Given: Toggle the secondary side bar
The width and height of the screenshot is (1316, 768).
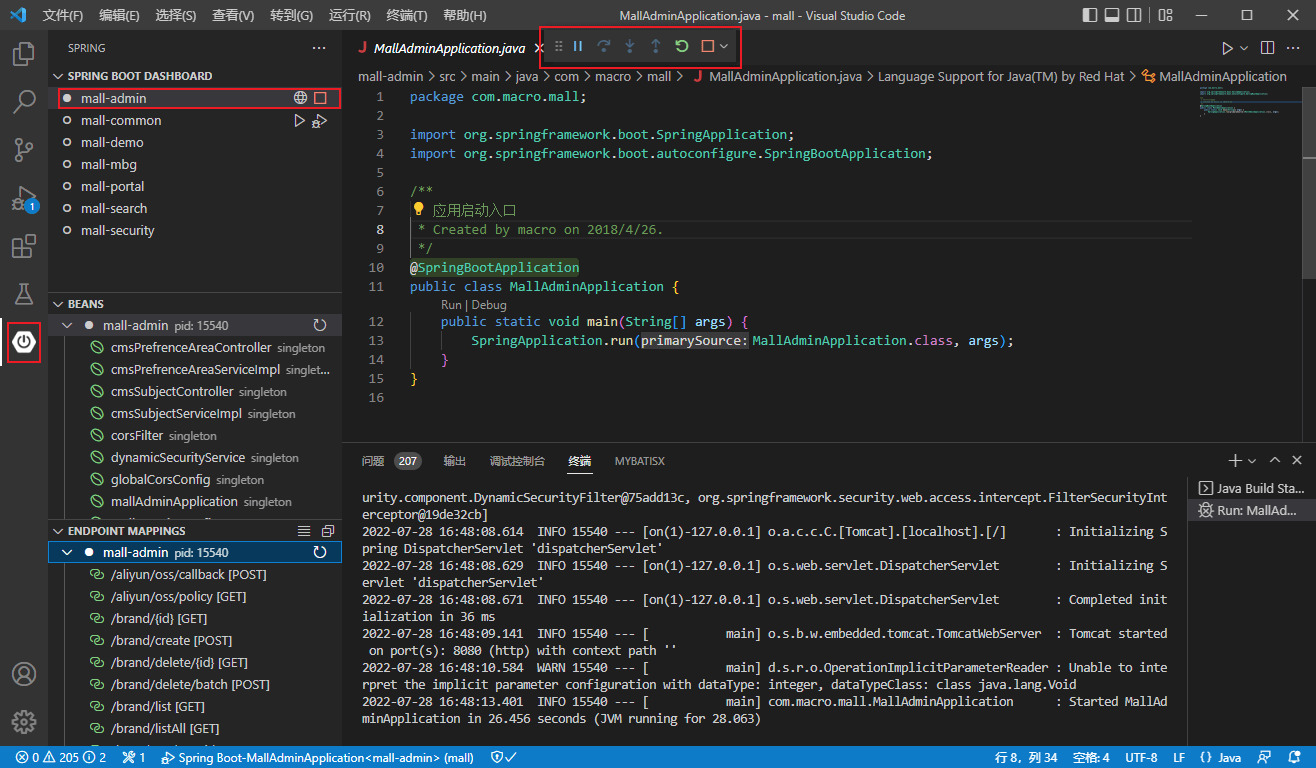Looking at the screenshot, I should [1136, 16].
